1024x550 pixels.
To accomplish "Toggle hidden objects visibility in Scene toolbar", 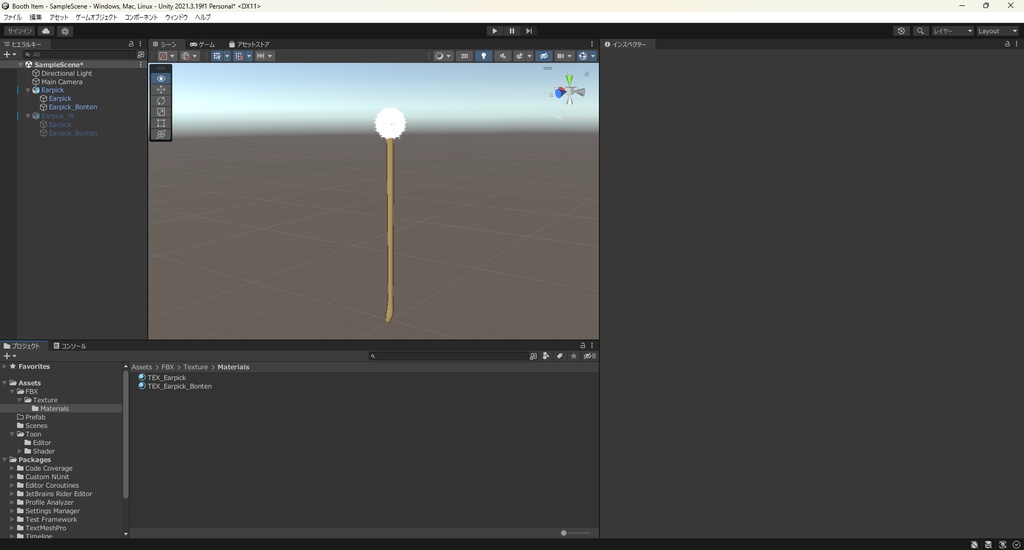I will 543,56.
